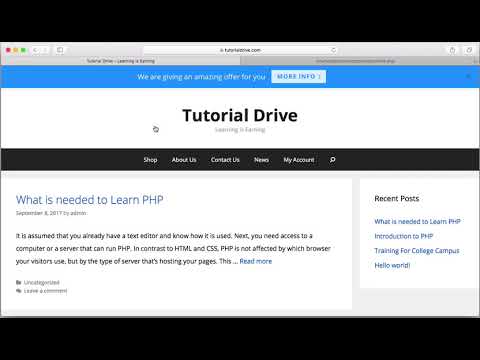The height and width of the screenshot is (360, 480).
Task: Click the Safari back arrow button
Action: [35, 50]
